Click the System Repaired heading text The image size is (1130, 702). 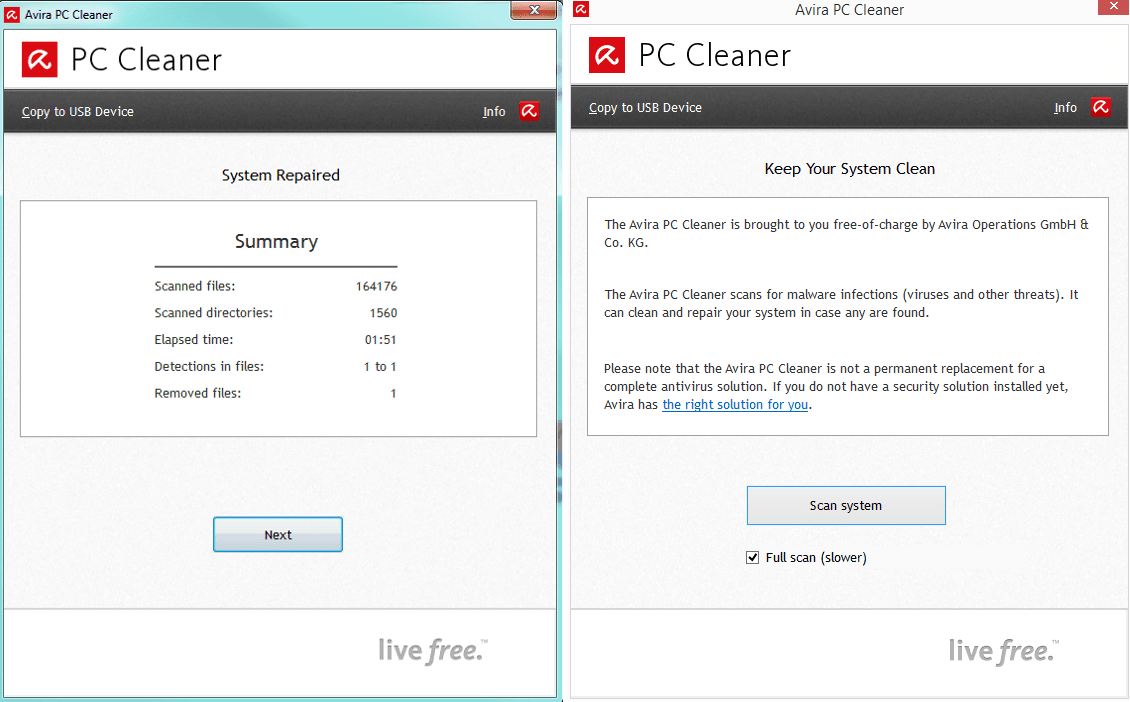click(x=280, y=175)
